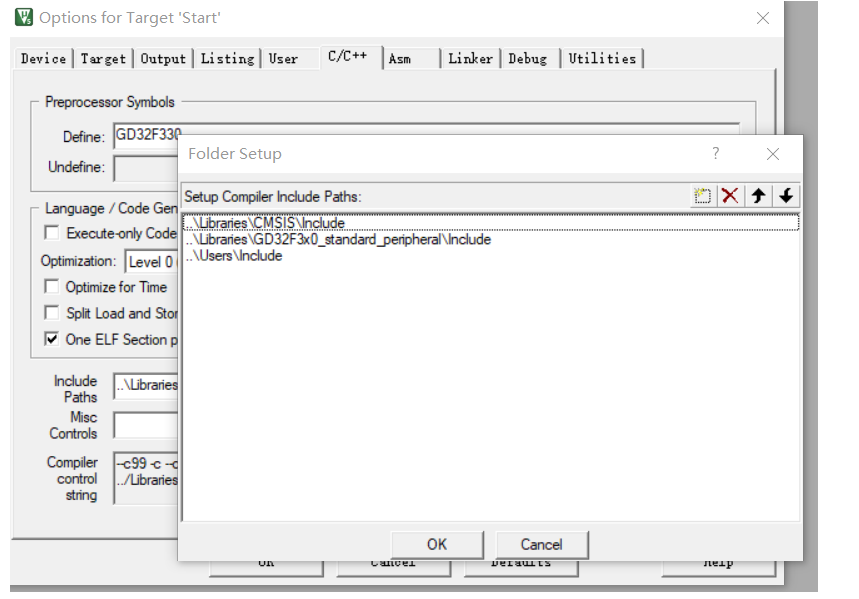Click the Include Paths field
The width and height of the screenshot is (859, 599).
146,385
